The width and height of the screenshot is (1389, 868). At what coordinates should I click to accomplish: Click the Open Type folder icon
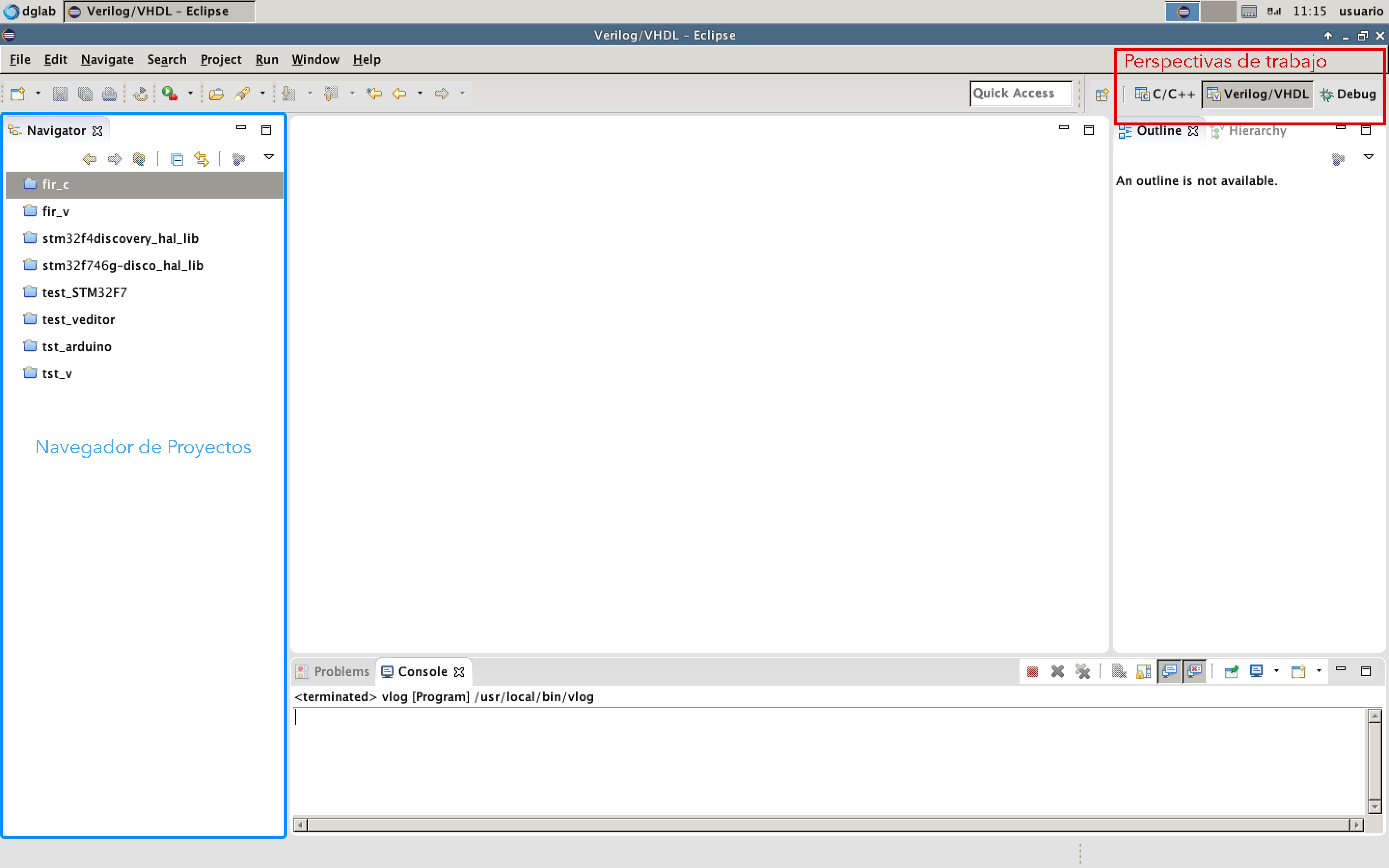(217, 94)
